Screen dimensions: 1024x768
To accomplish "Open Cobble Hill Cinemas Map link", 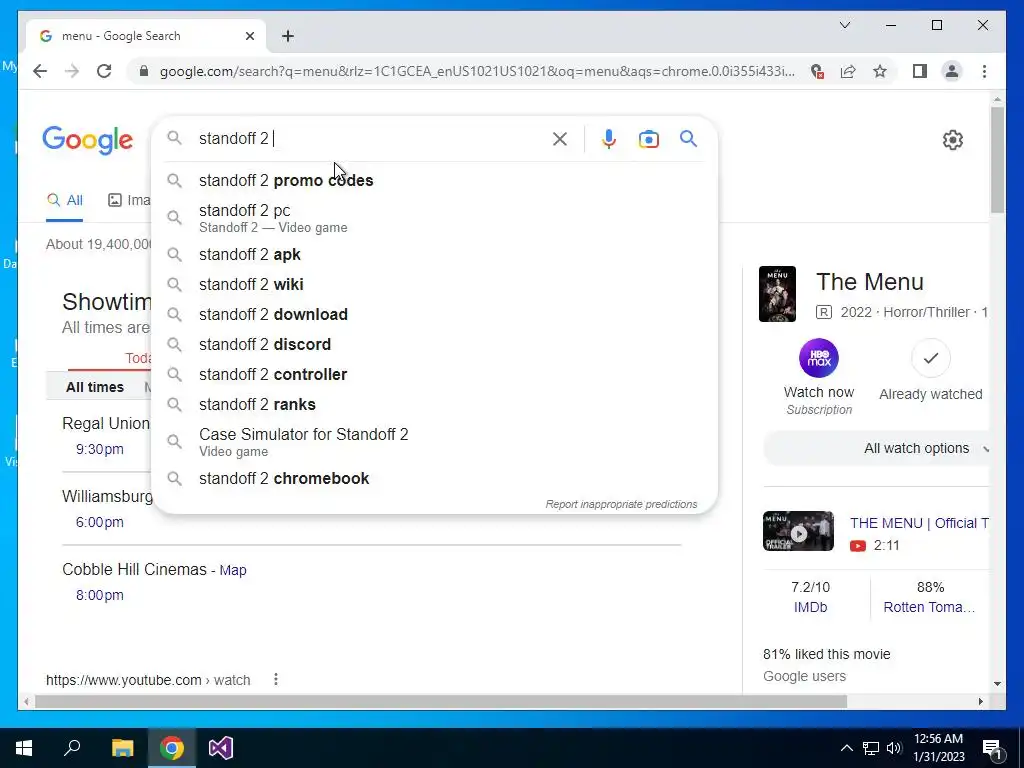I will pos(233,570).
